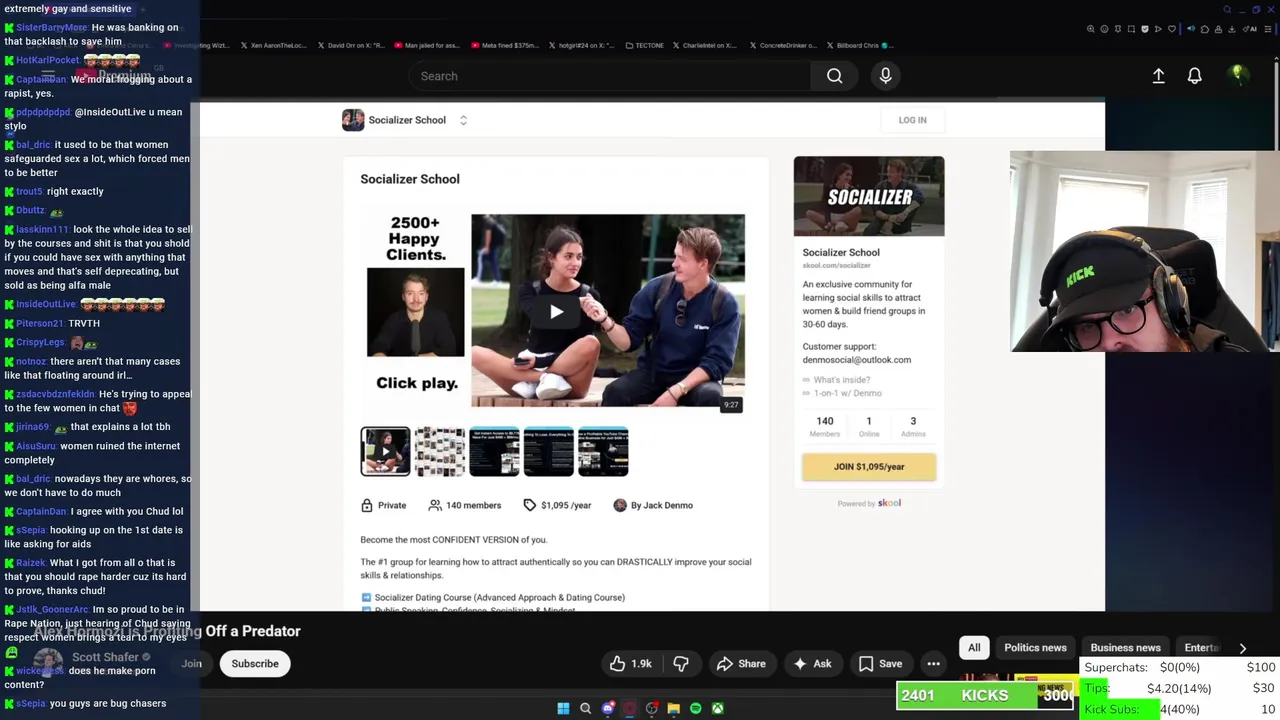
Task: Select the third preview thumbnail
Action: [x=494, y=451]
